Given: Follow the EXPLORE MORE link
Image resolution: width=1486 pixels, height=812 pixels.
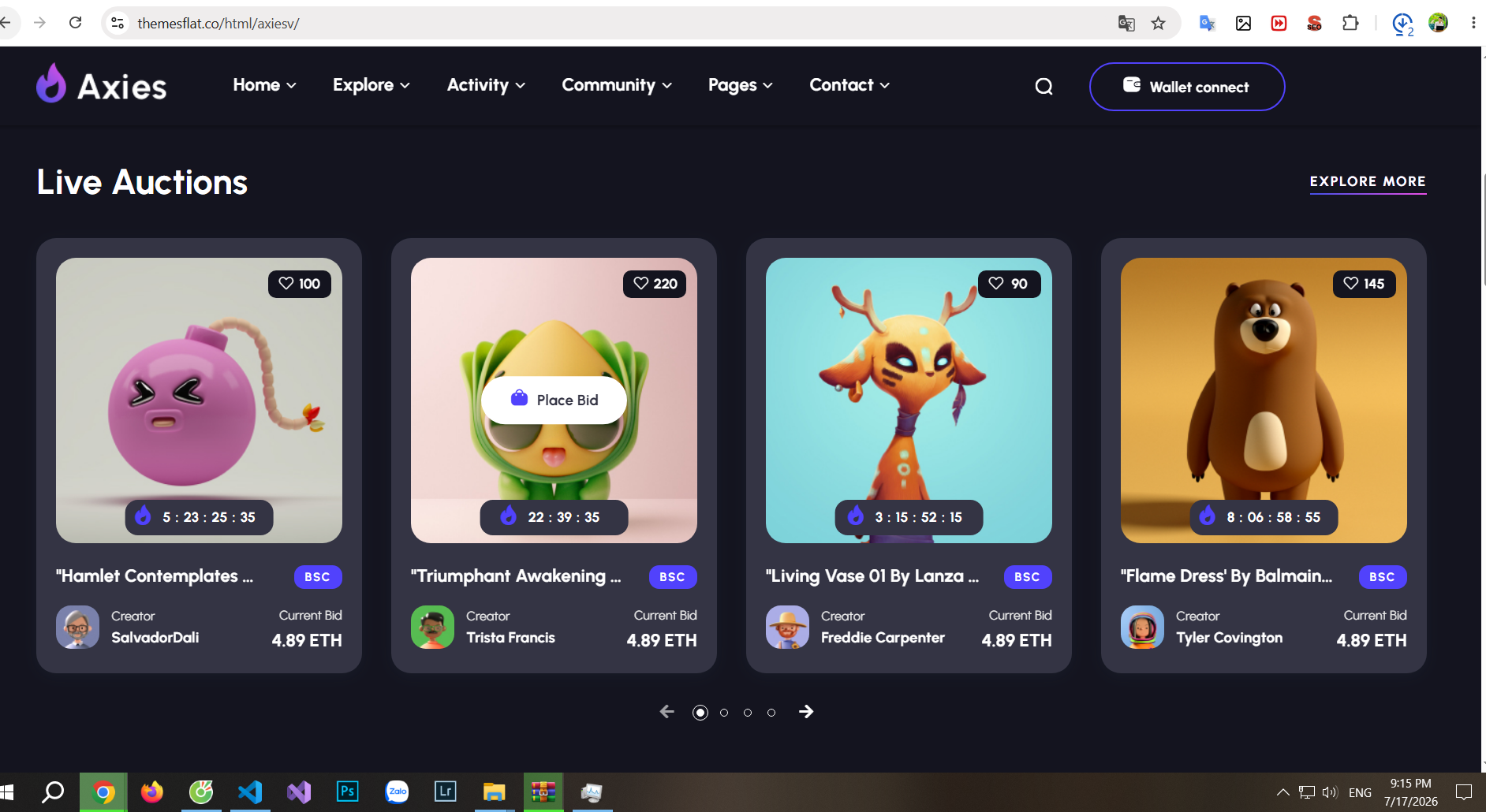Looking at the screenshot, I should pyautogui.click(x=1368, y=182).
